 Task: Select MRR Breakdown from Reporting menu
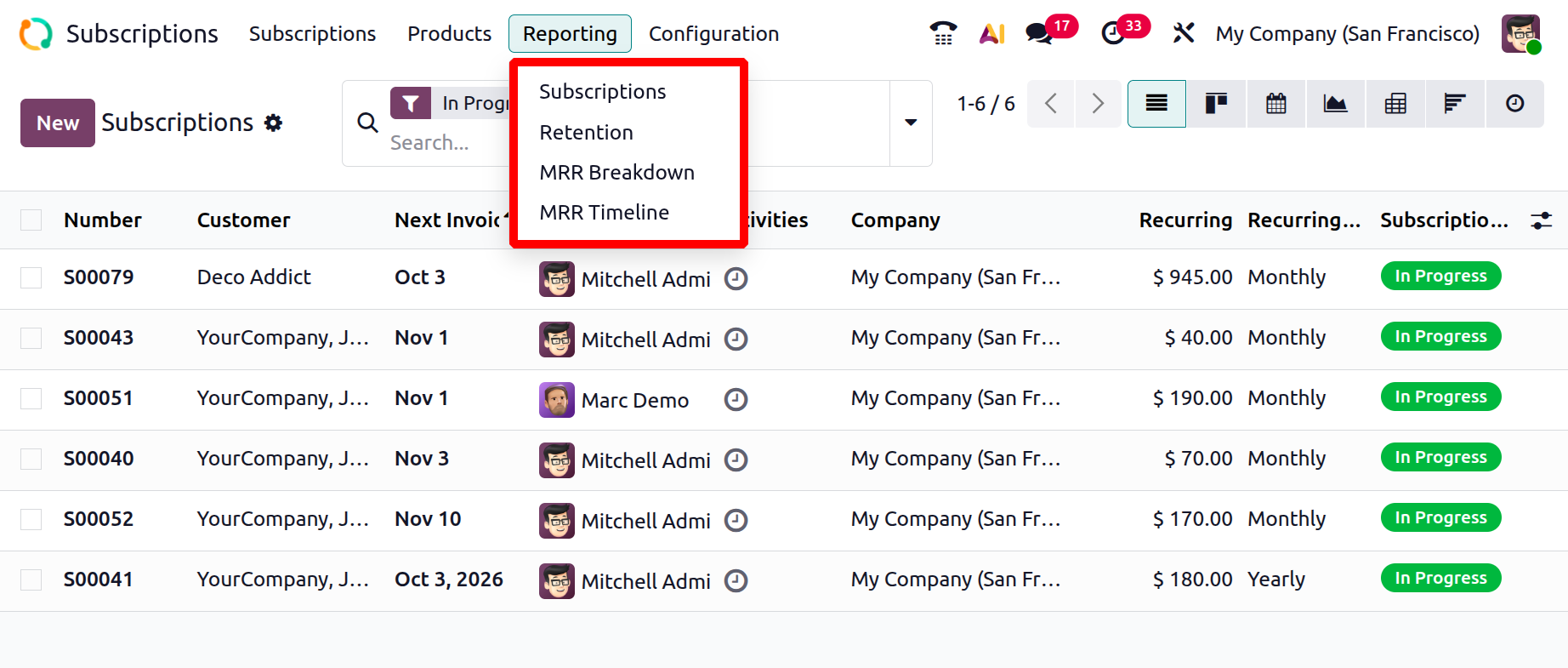tap(616, 173)
